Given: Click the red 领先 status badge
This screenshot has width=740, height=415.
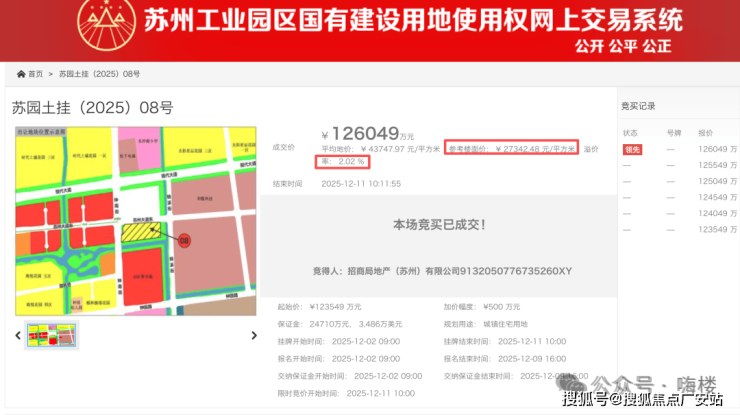Looking at the screenshot, I should (x=632, y=149).
